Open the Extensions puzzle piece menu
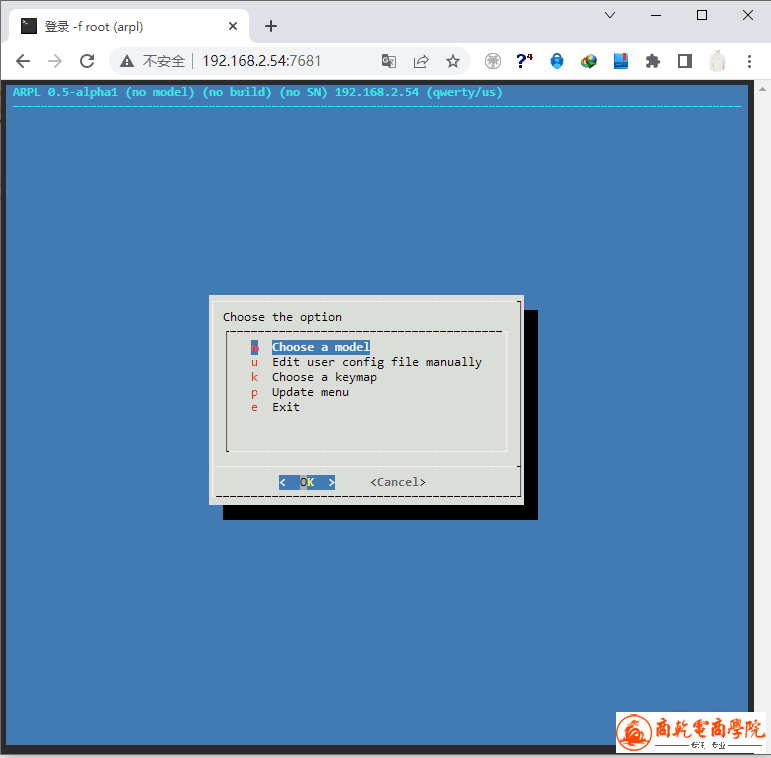Screen dimensions: 771x758 [653, 61]
